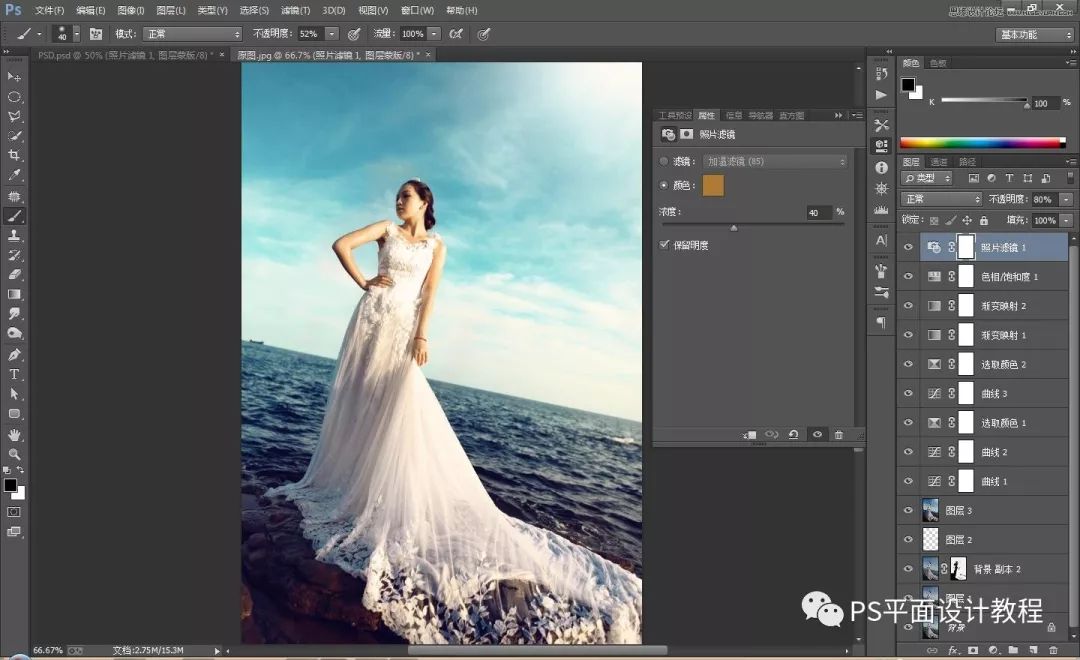Screen dimensions: 1080x660
Task: Expand the 基本功能 workspace switcher
Action: [1034, 34]
